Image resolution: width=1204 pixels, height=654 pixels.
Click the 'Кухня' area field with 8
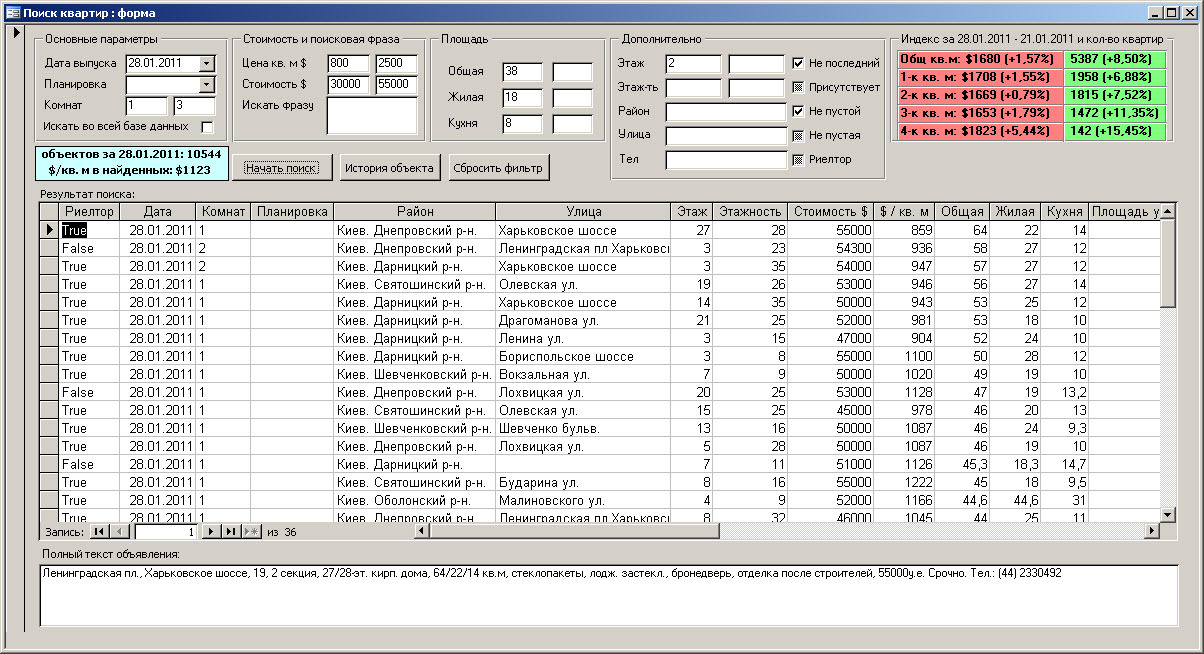(x=522, y=124)
